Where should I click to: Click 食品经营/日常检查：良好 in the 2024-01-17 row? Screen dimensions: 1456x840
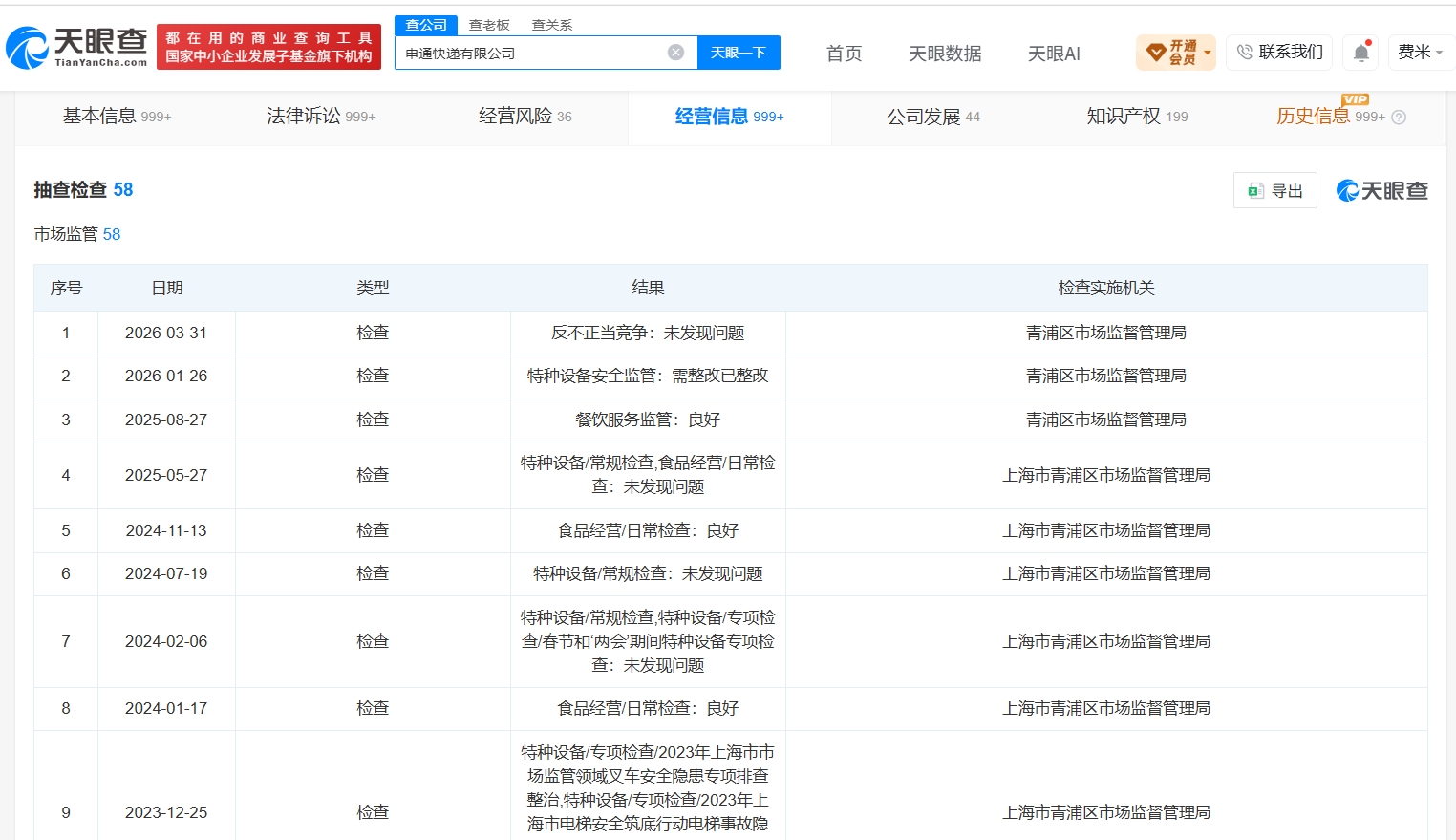[x=648, y=708]
